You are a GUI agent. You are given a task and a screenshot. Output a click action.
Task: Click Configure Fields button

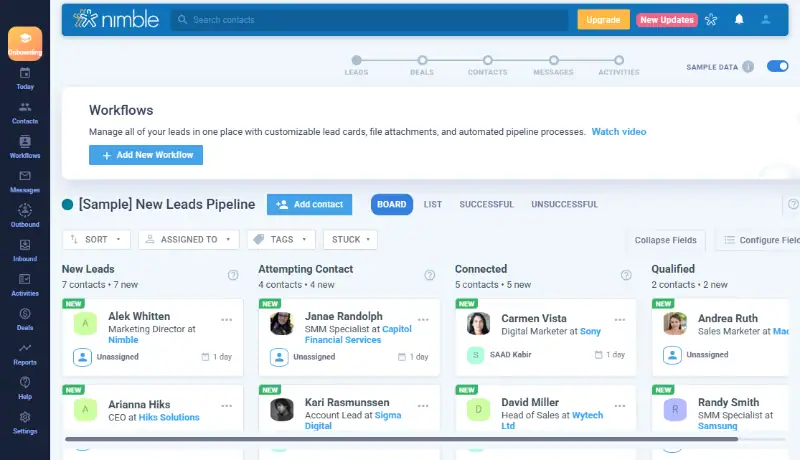(x=758, y=240)
